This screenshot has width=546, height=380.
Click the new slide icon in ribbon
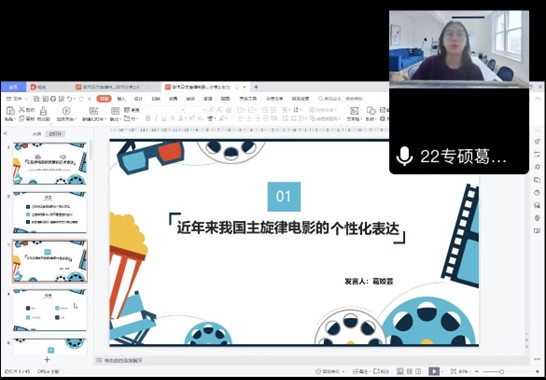[x=93, y=111]
